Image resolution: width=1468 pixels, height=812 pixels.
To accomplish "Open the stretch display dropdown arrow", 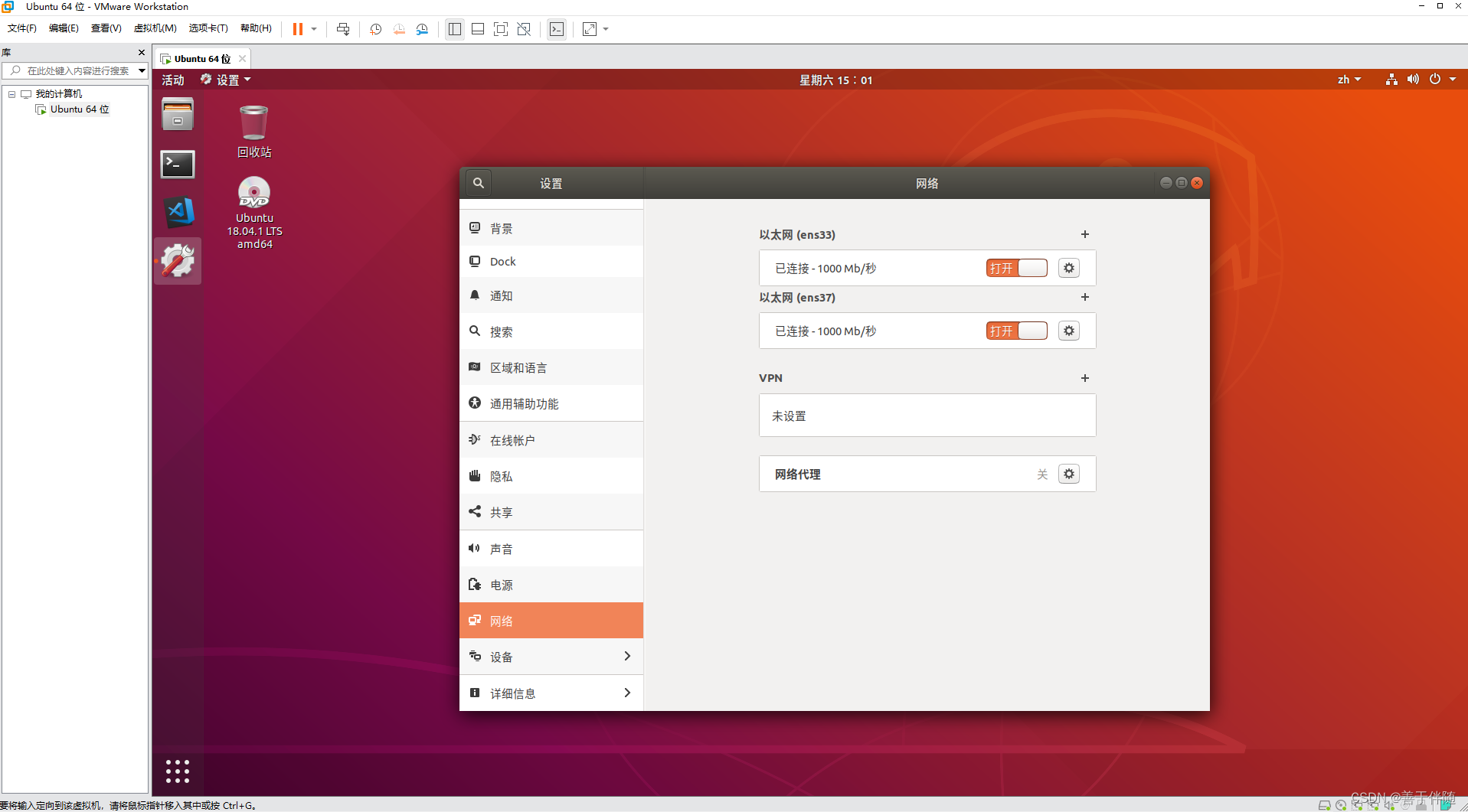I will point(606,29).
